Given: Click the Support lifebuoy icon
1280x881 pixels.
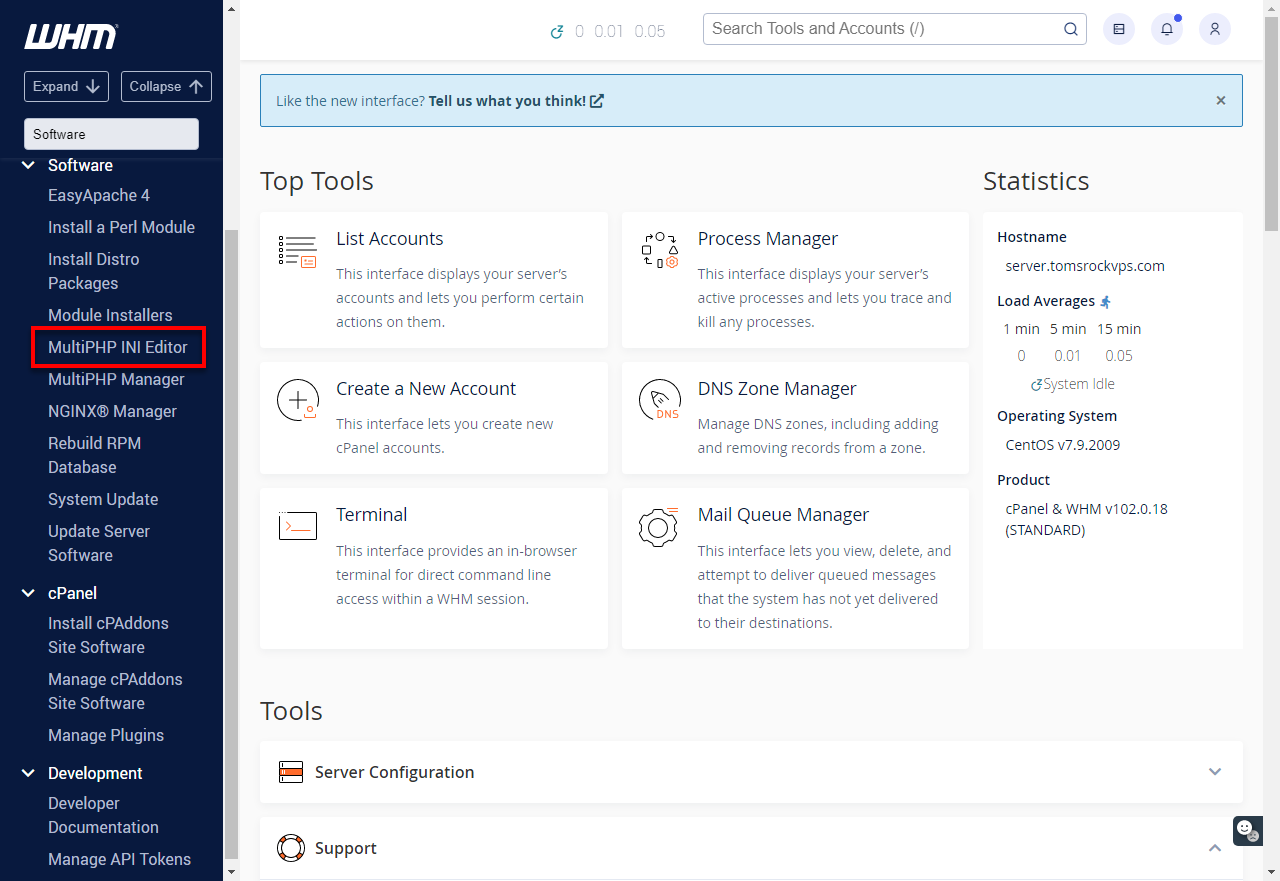Looking at the screenshot, I should pyautogui.click(x=290, y=848).
